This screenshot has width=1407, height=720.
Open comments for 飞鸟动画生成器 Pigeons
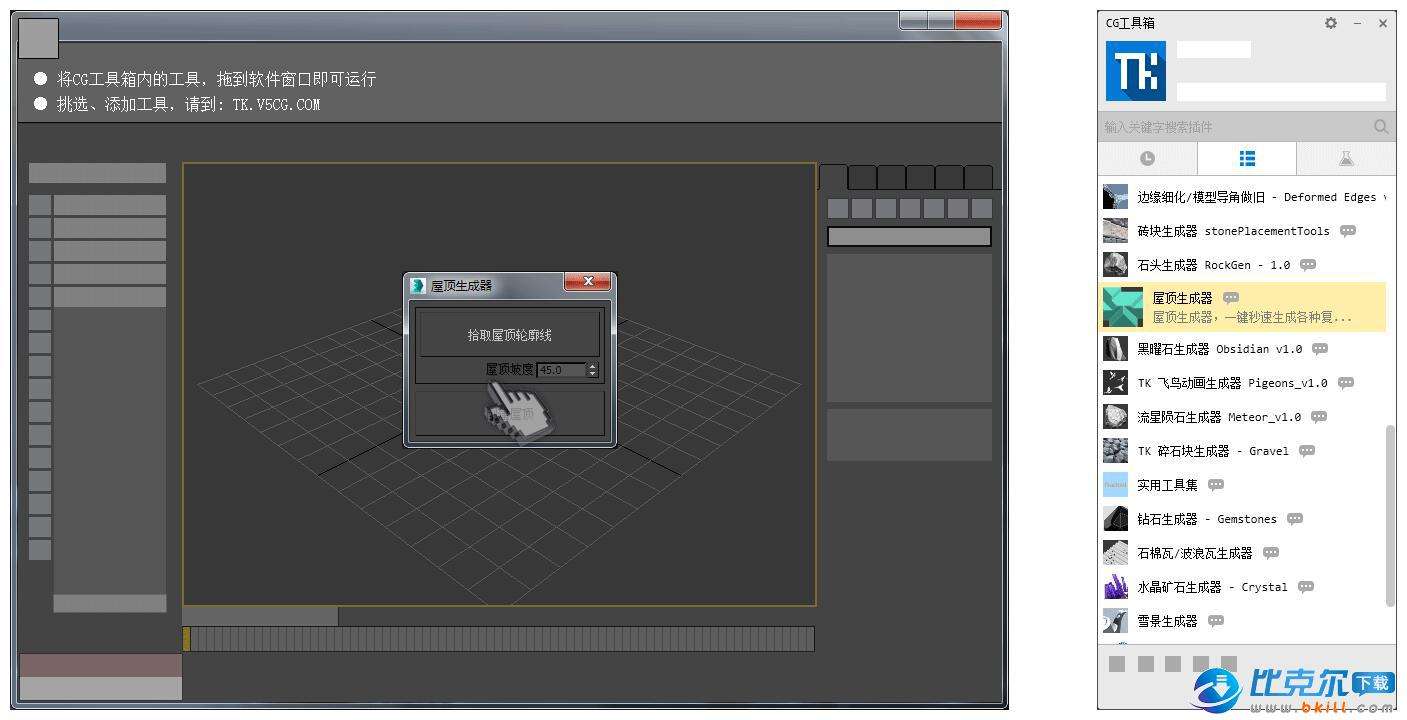[x=1346, y=383]
